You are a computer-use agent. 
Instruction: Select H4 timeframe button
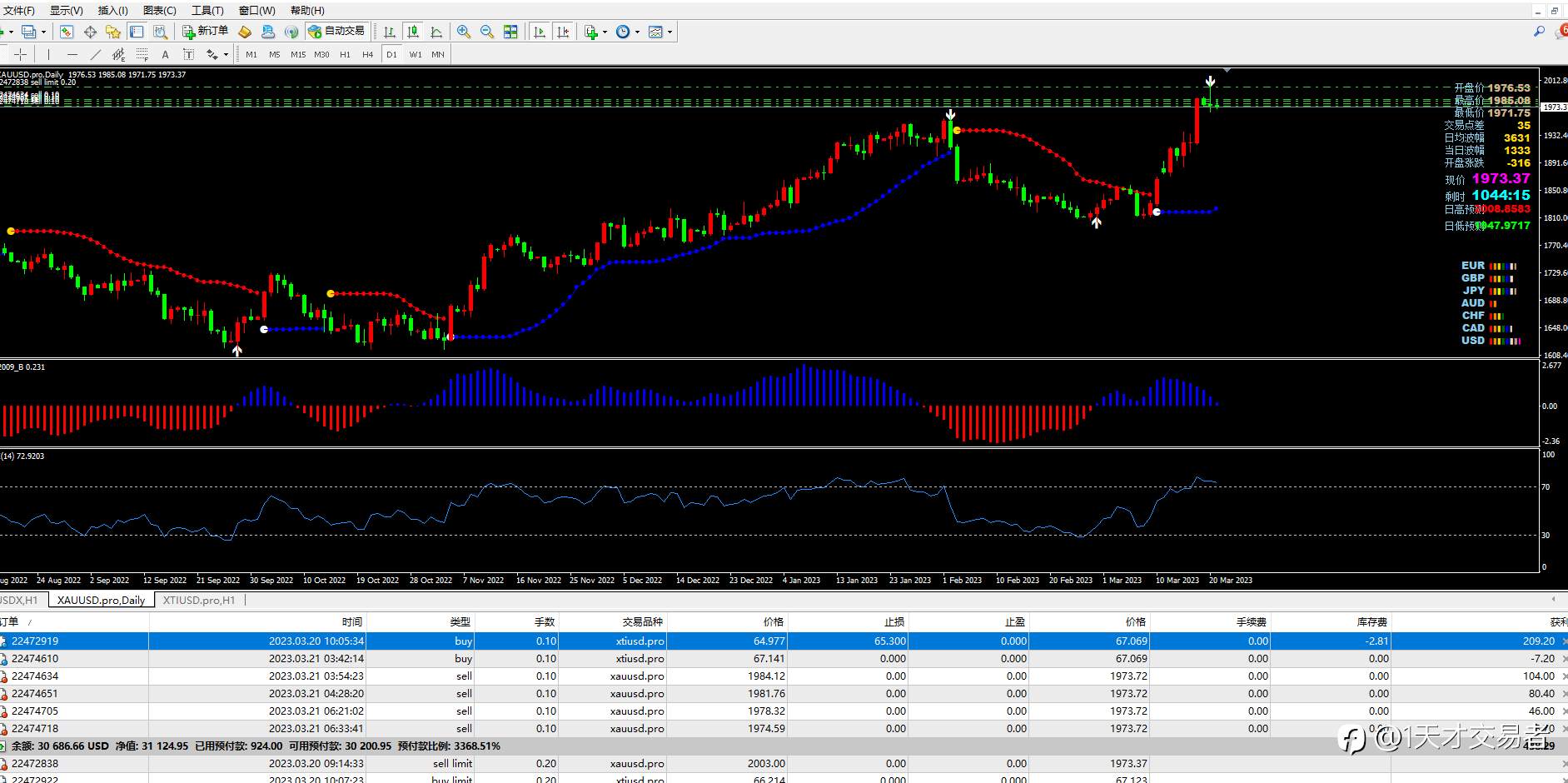click(x=367, y=54)
